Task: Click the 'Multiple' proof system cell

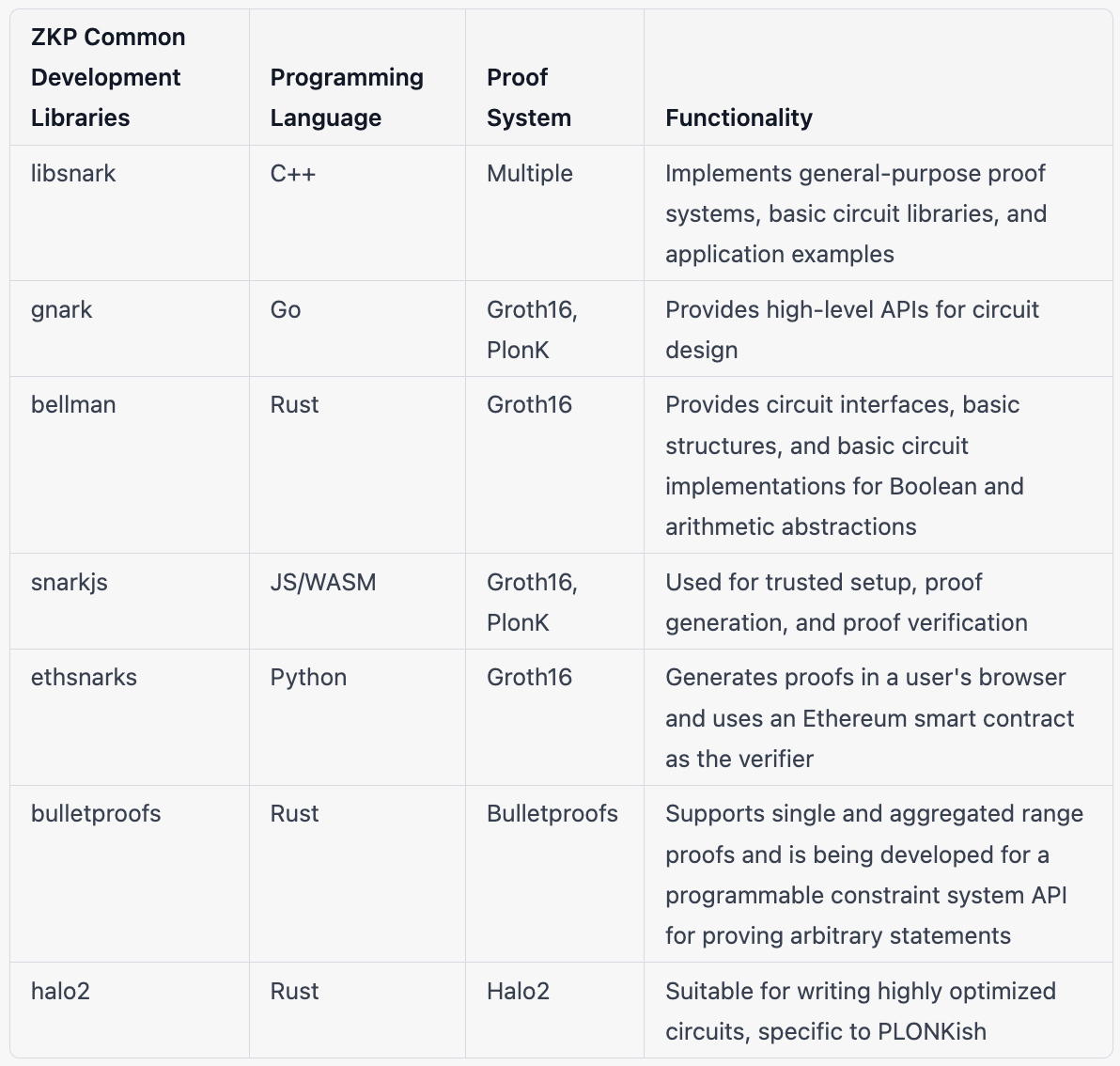Action: point(529,174)
